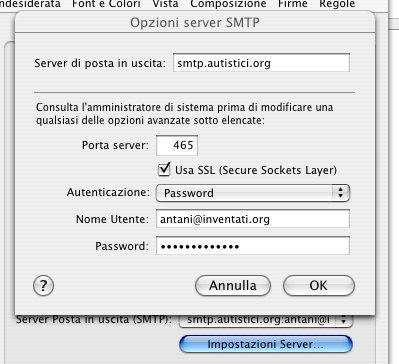Click the Annulla button

pyautogui.click(x=233, y=286)
